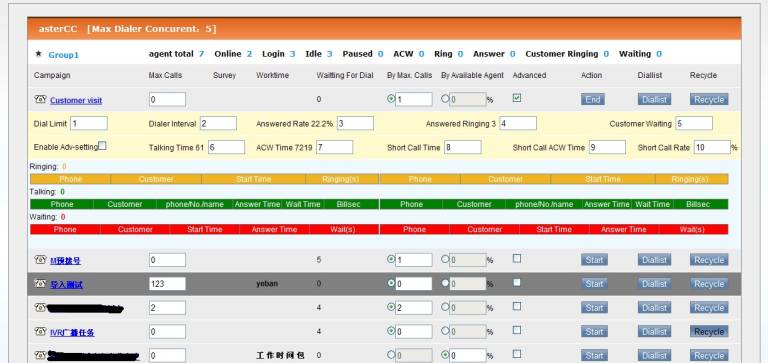Click the 'Customer Ringing' status count
Viewport: 768px width, 363px height.
(x=606, y=54)
